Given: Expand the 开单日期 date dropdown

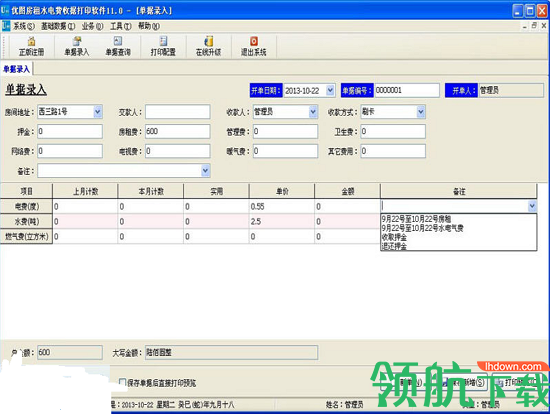Looking at the screenshot, I should (x=330, y=91).
